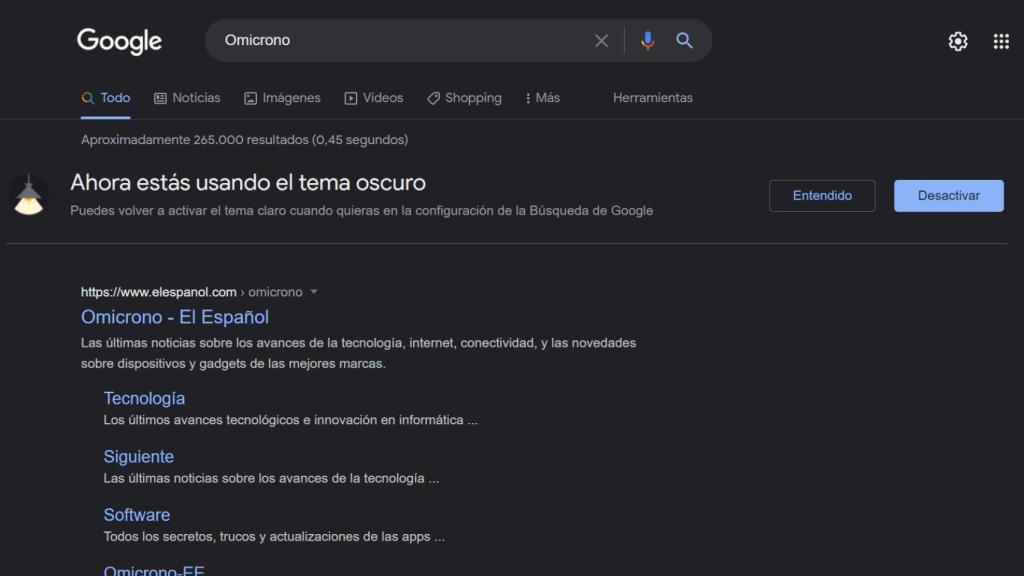1024x576 pixels.
Task: Click the voice search microphone icon
Action: pyautogui.click(x=647, y=40)
